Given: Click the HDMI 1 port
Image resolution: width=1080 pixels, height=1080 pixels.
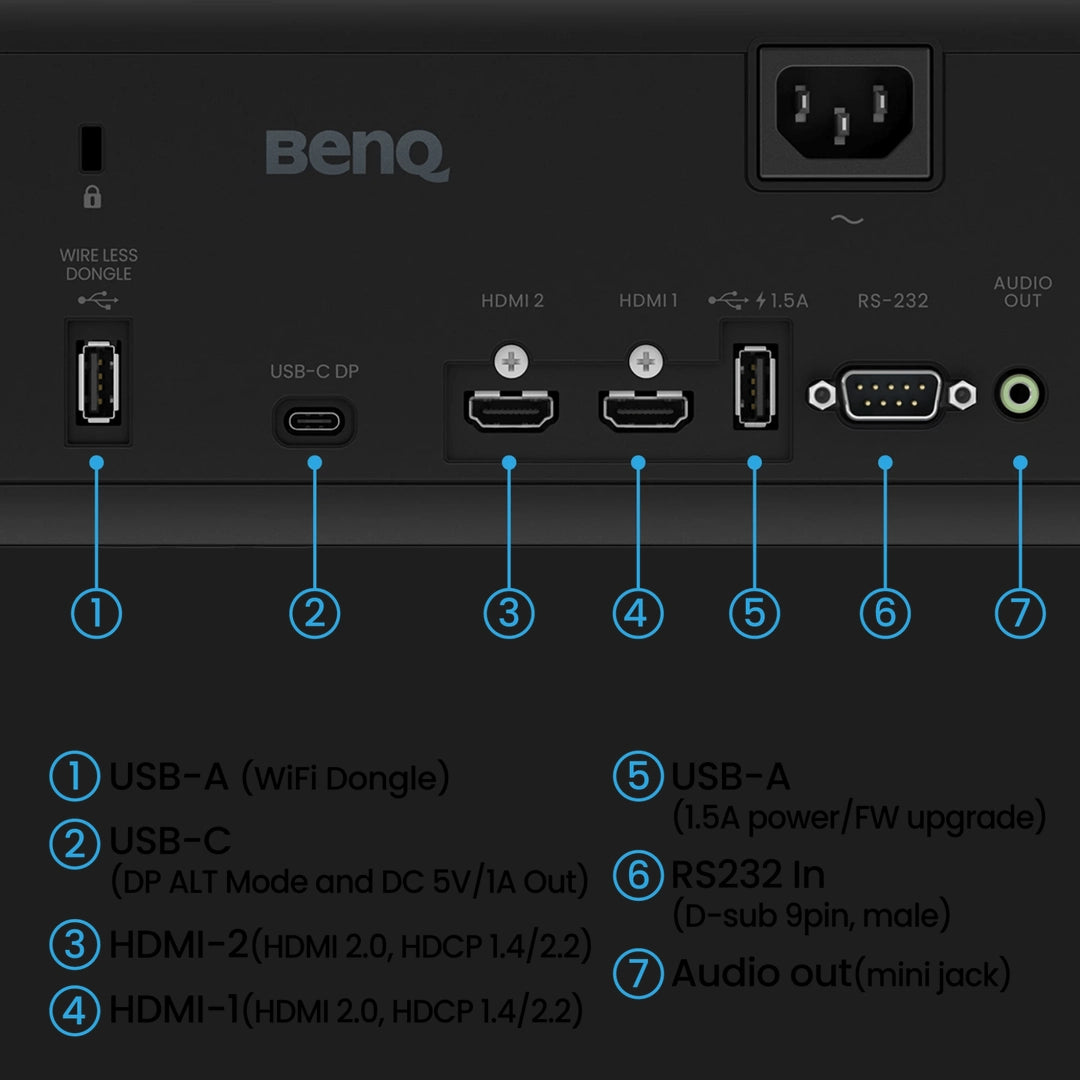Looking at the screenshot, I should tap(645, 411).
